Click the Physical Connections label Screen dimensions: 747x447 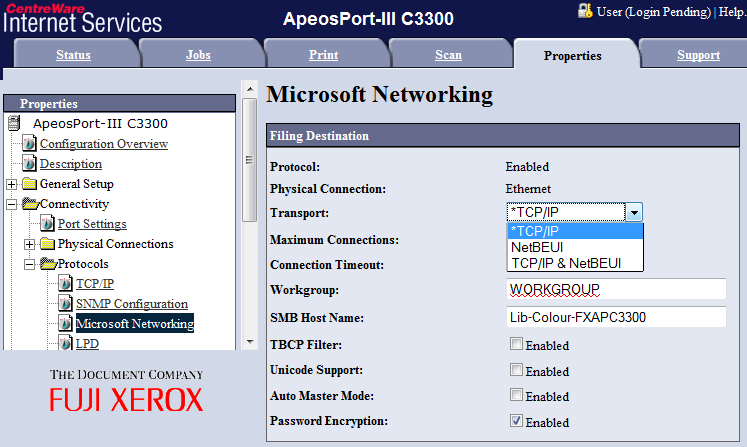click(116, 244)
